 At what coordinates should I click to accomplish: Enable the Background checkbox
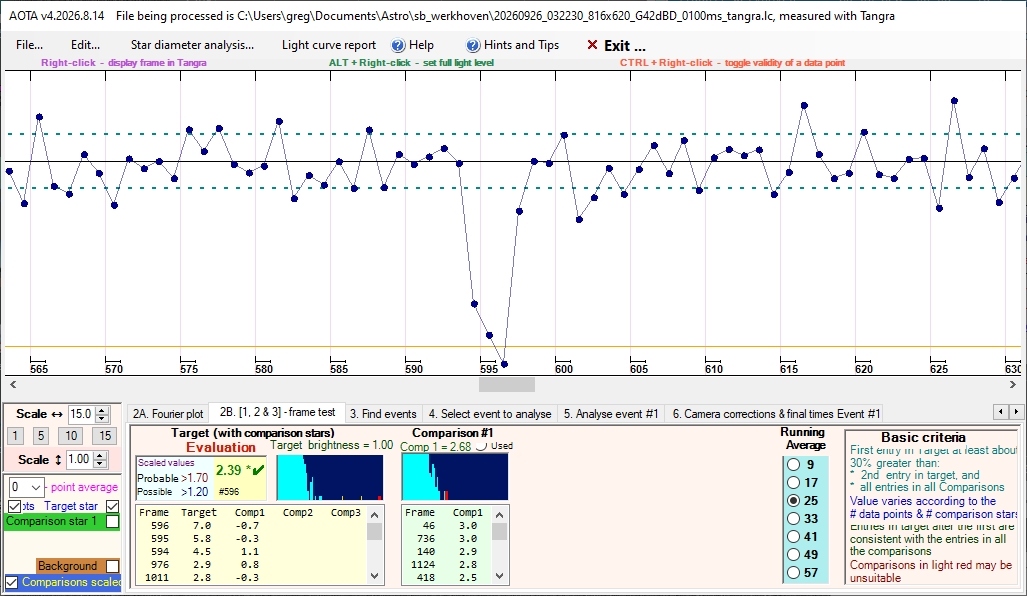(x=113, y=566)
